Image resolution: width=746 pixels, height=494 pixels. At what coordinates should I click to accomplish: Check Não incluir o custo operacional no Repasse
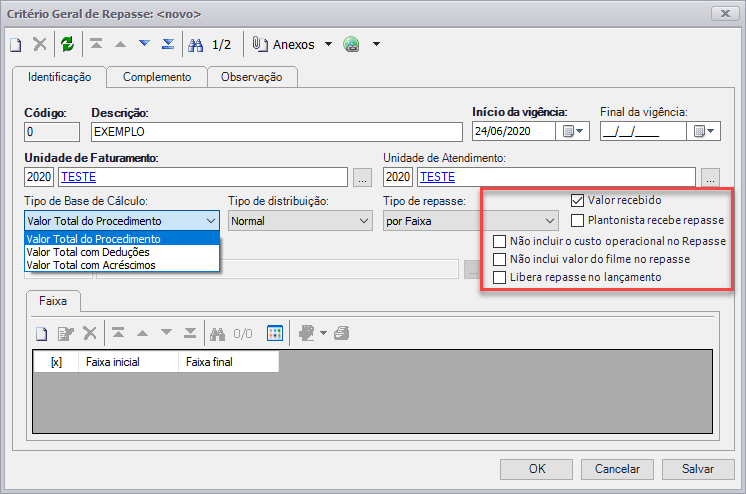click(x=499, y=241)
